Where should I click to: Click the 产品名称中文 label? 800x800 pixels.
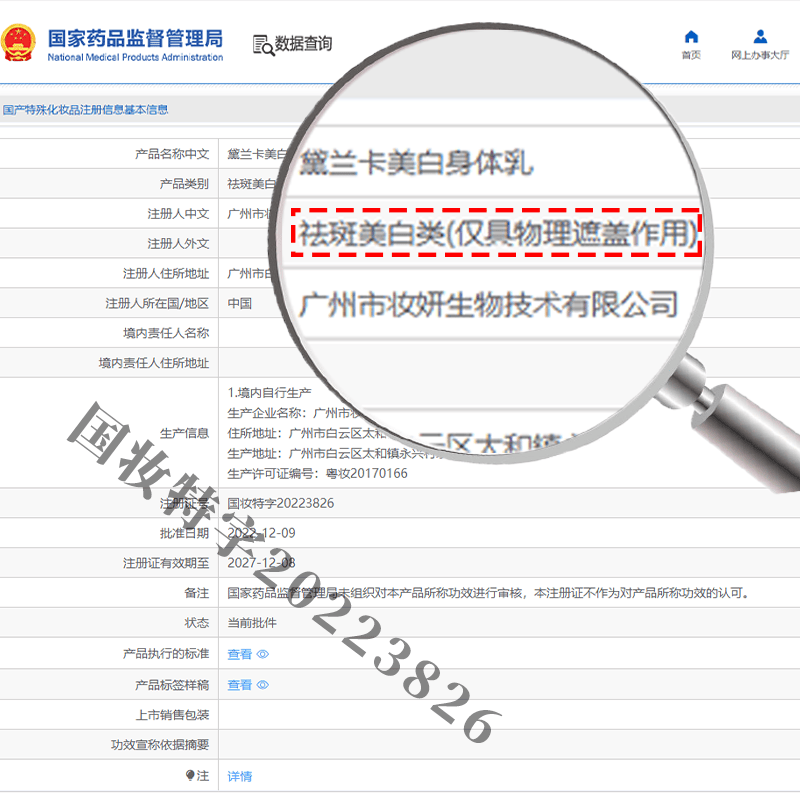click(172, 154)
